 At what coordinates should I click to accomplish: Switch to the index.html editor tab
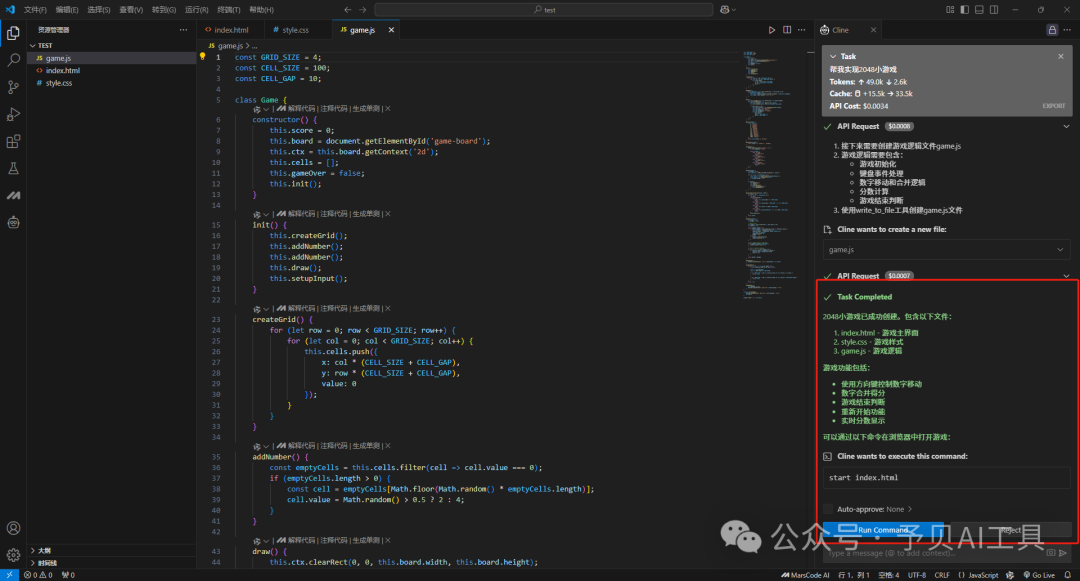(231, 30)
